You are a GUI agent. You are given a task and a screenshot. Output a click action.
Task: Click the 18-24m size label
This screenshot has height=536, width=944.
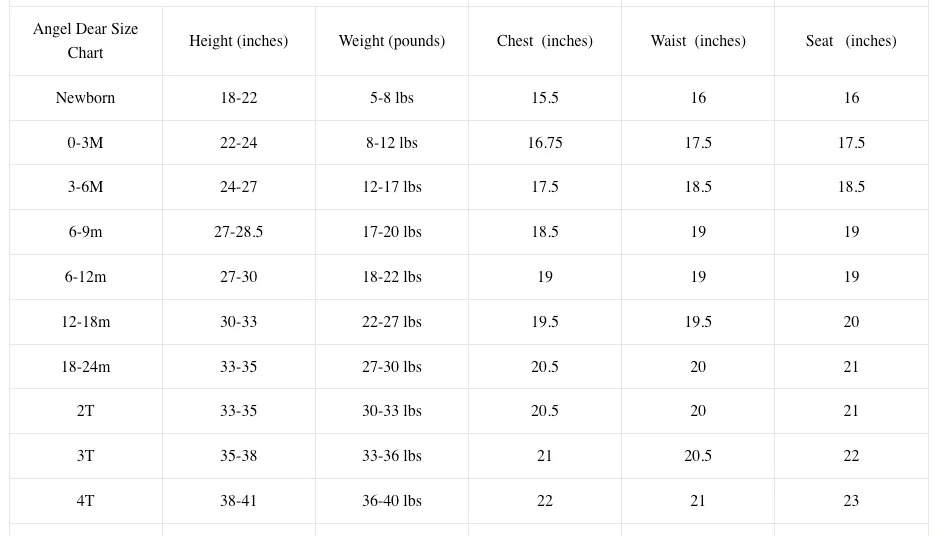(85, 367)
